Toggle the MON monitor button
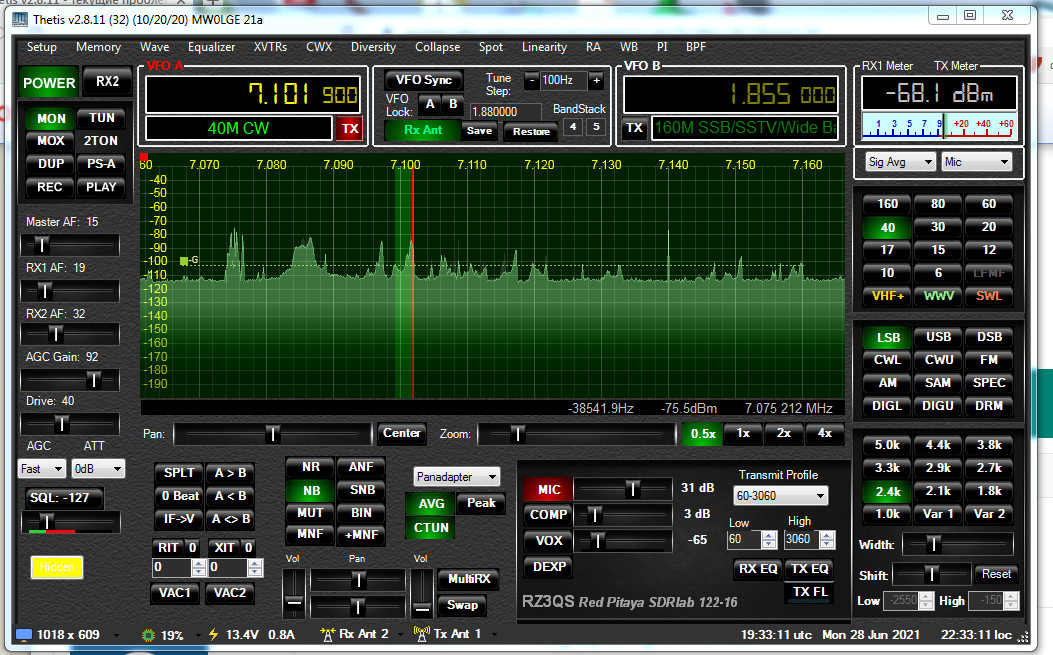 (x=51, y=119)
